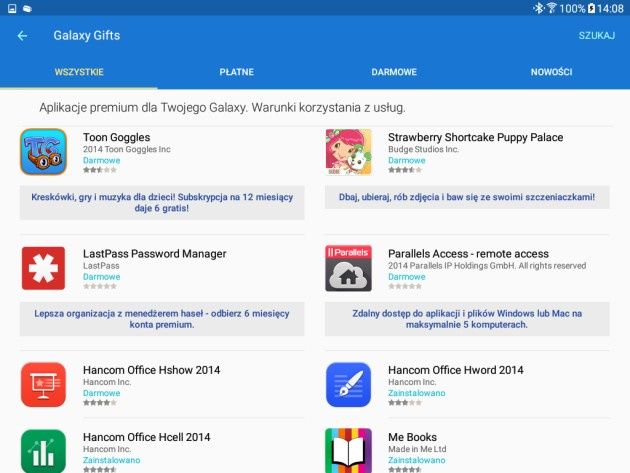Tap Darmowe price under Strawberry Shortcake
The height and width of the screenshot is (473, 630).
click(x=407, y=160)
